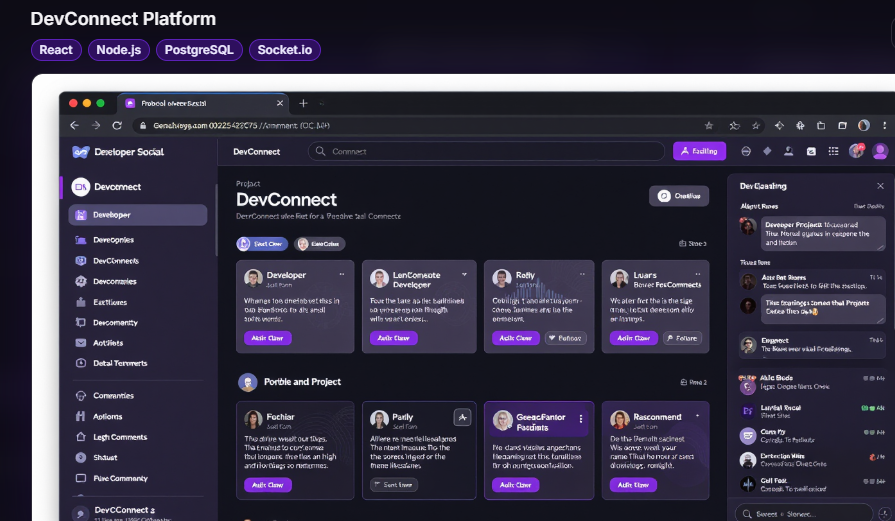The width and height of the screenshot is (895, 521).
Task: Click the Developer Social logo icon
Action: tap(81, 152)
